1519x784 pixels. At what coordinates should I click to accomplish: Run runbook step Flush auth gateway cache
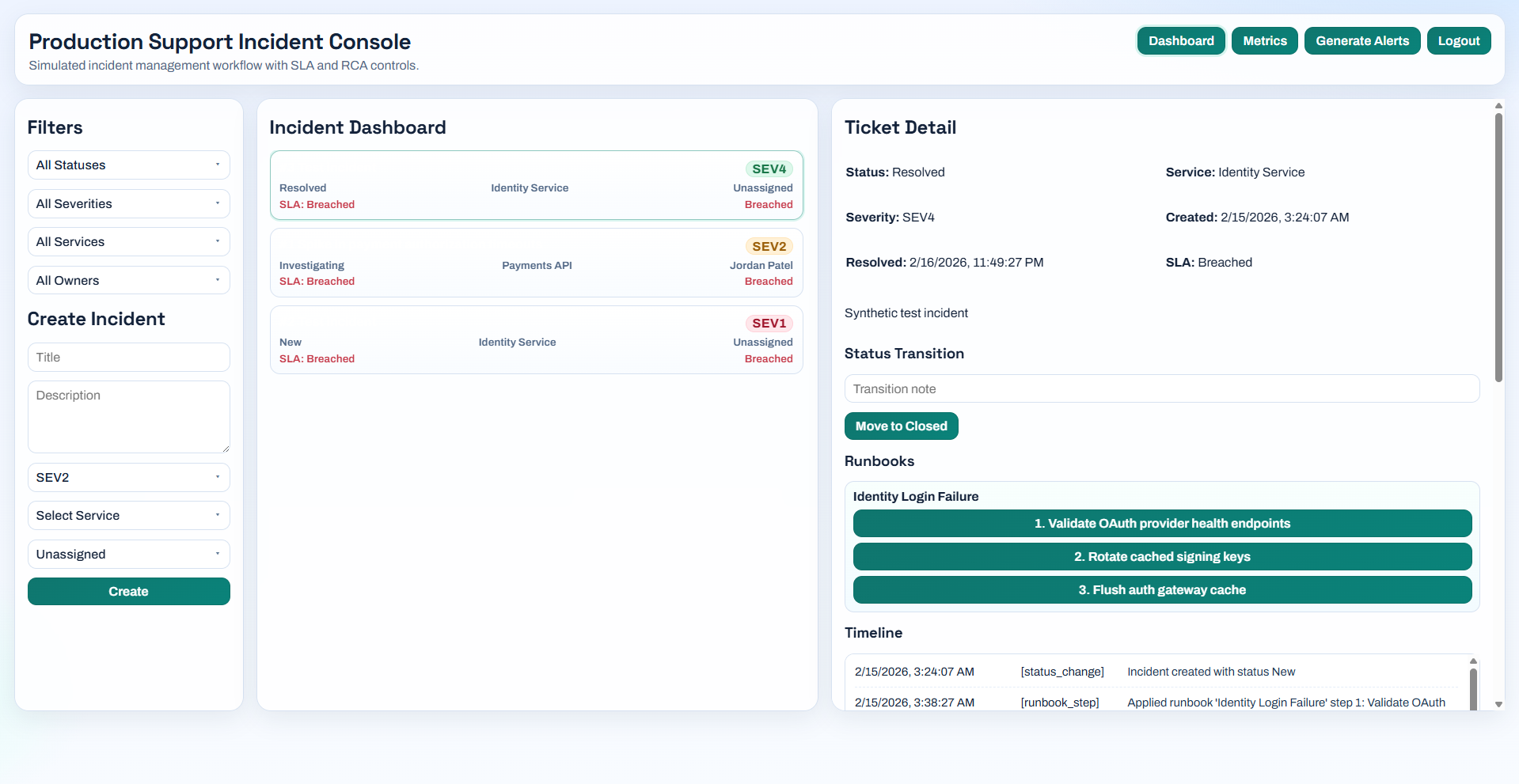point(1162,589)
